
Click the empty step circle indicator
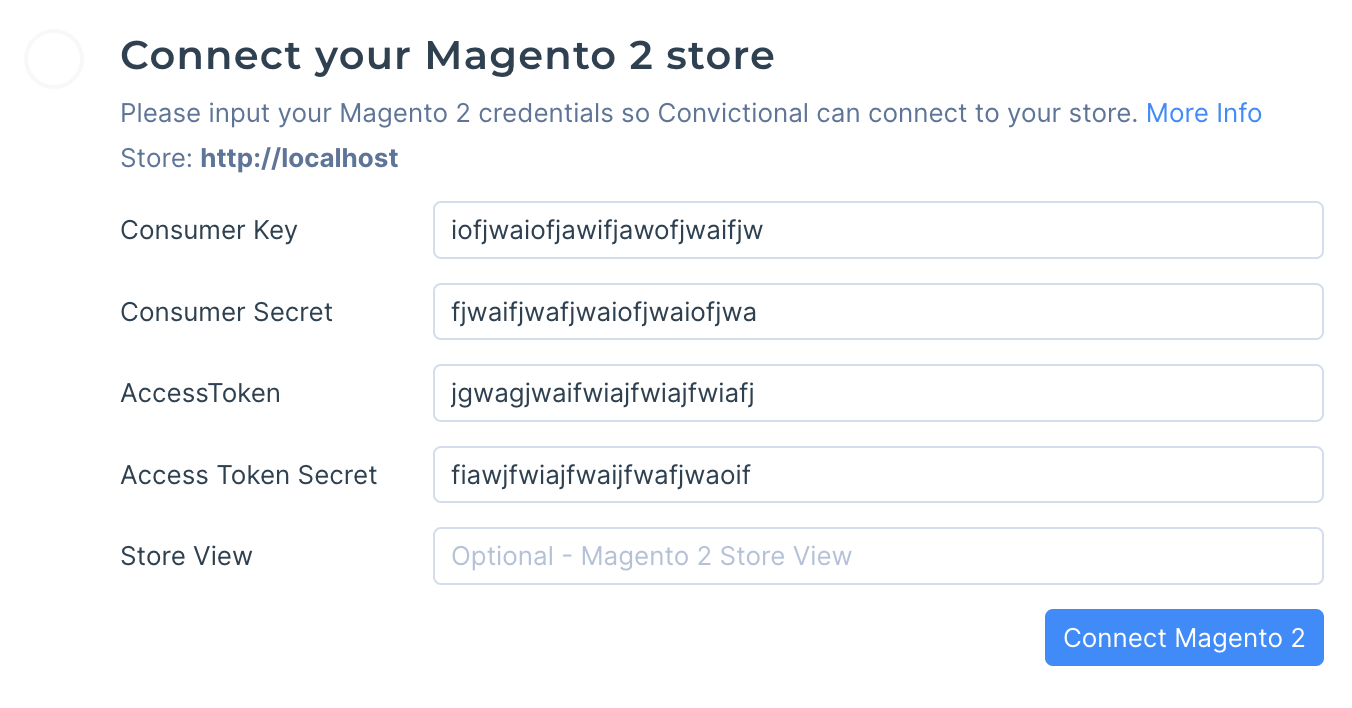pyautogui.click(x=53, y=59)
